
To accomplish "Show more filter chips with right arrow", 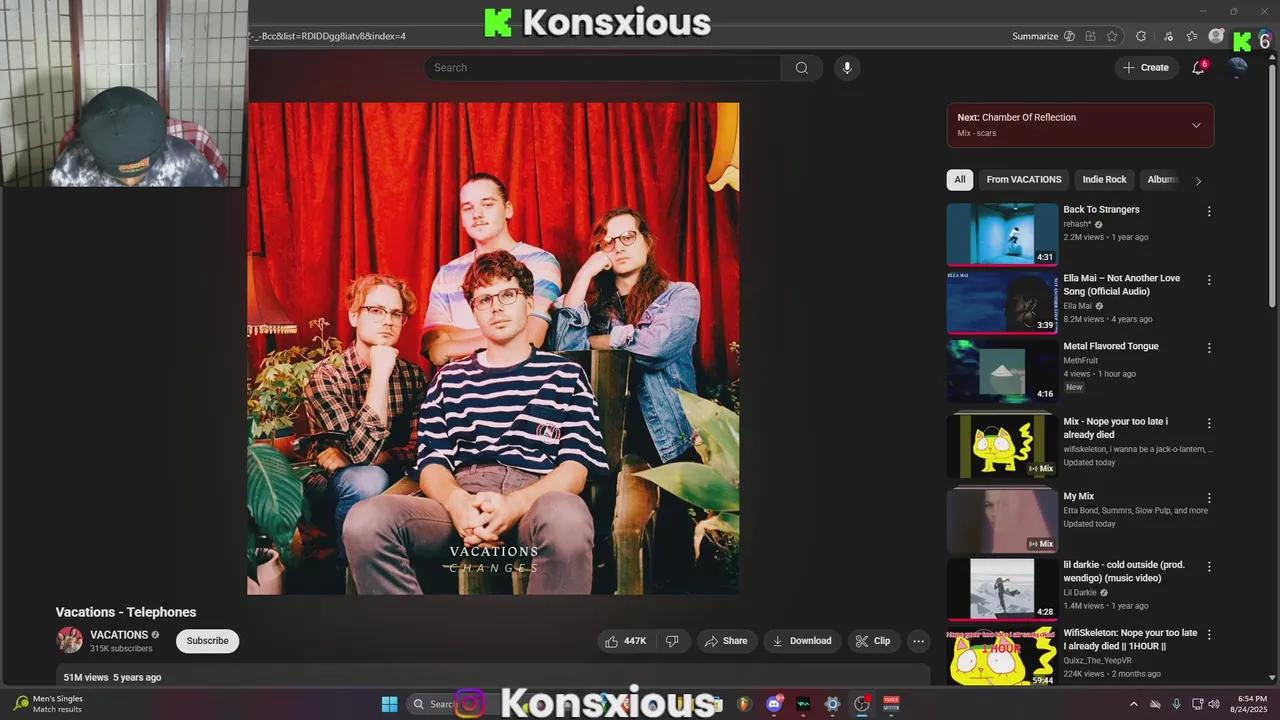I will 1198,181.
